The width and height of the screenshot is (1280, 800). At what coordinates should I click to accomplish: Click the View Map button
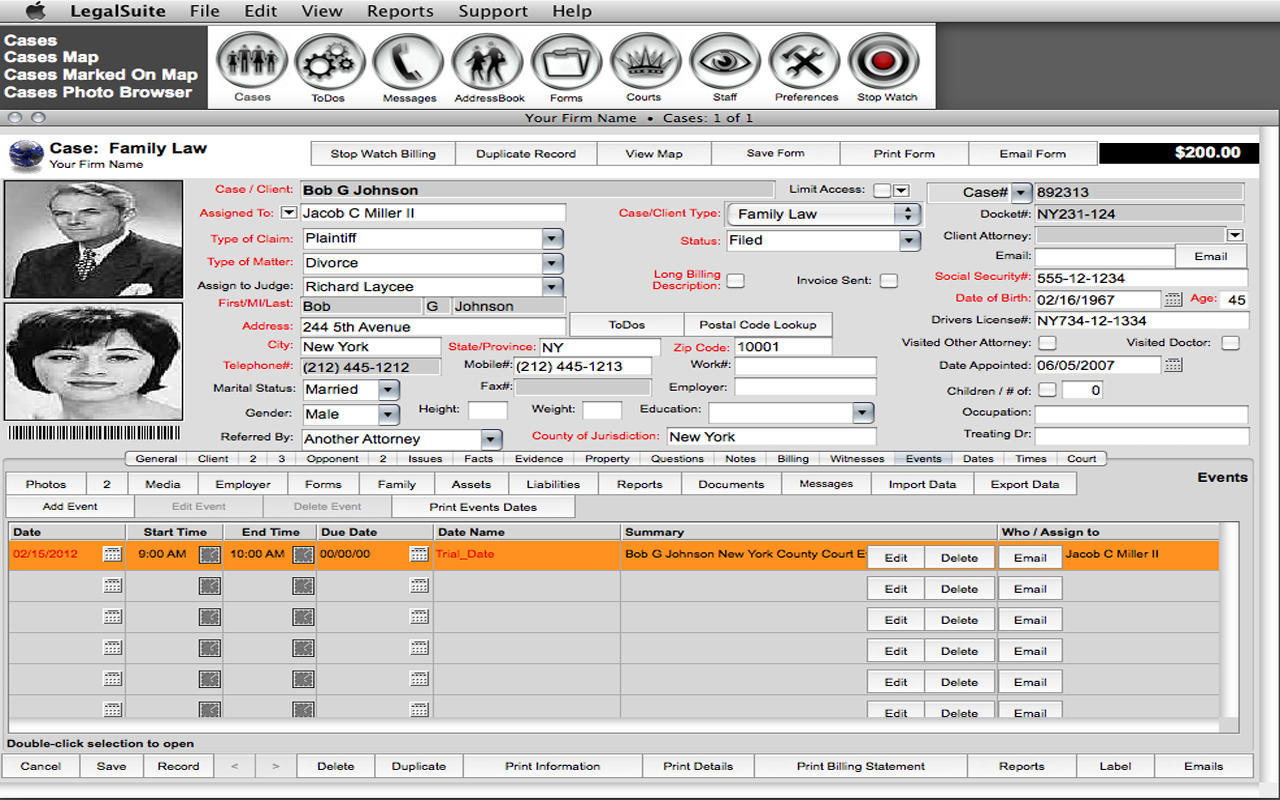click(x=654, y=154)
